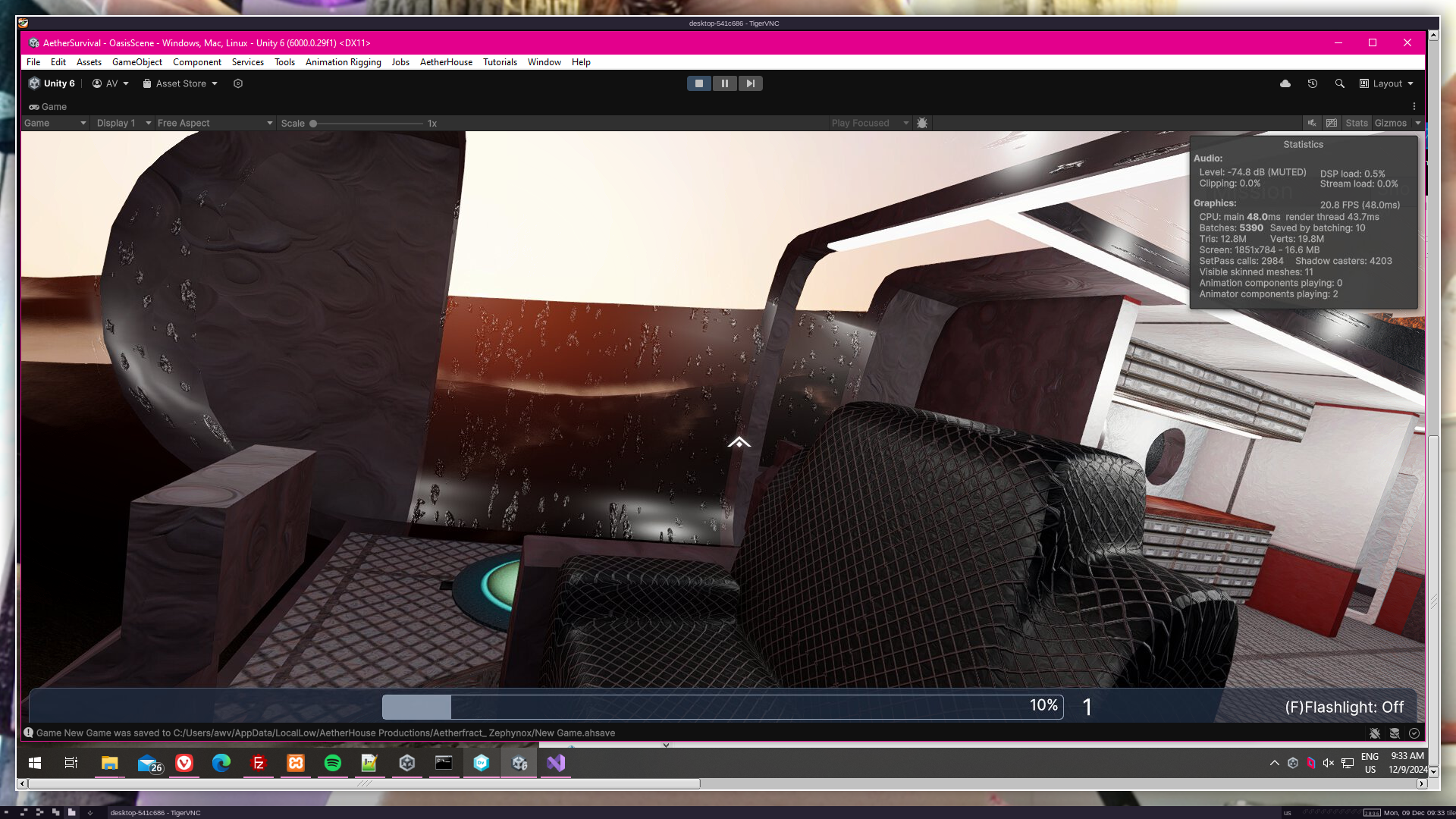Viewport: 1456px width, 819px height.
Task: Open the AetherHouse menu
Action: click(446, 62)
